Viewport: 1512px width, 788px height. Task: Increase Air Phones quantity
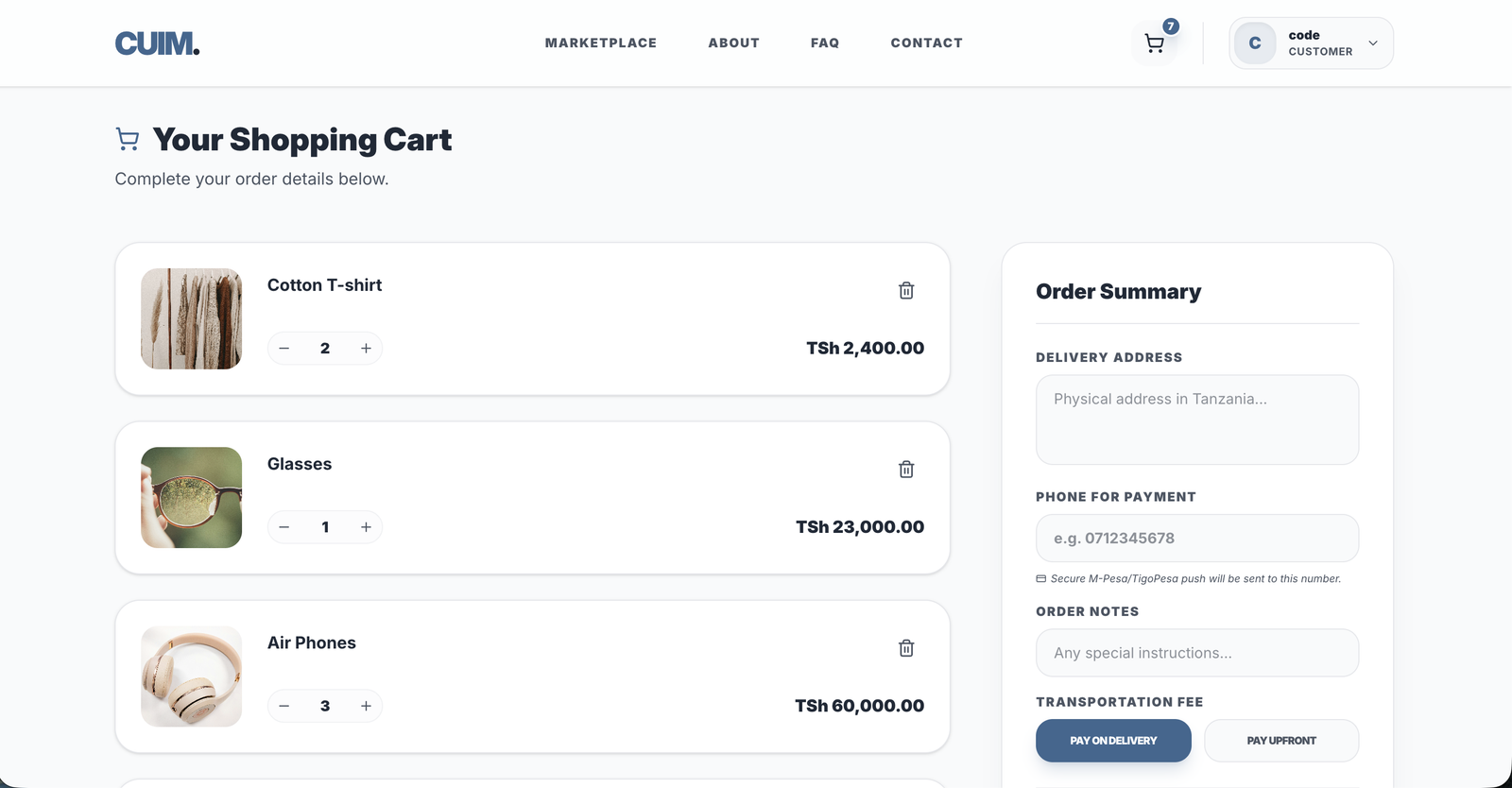tap(366, 705)
